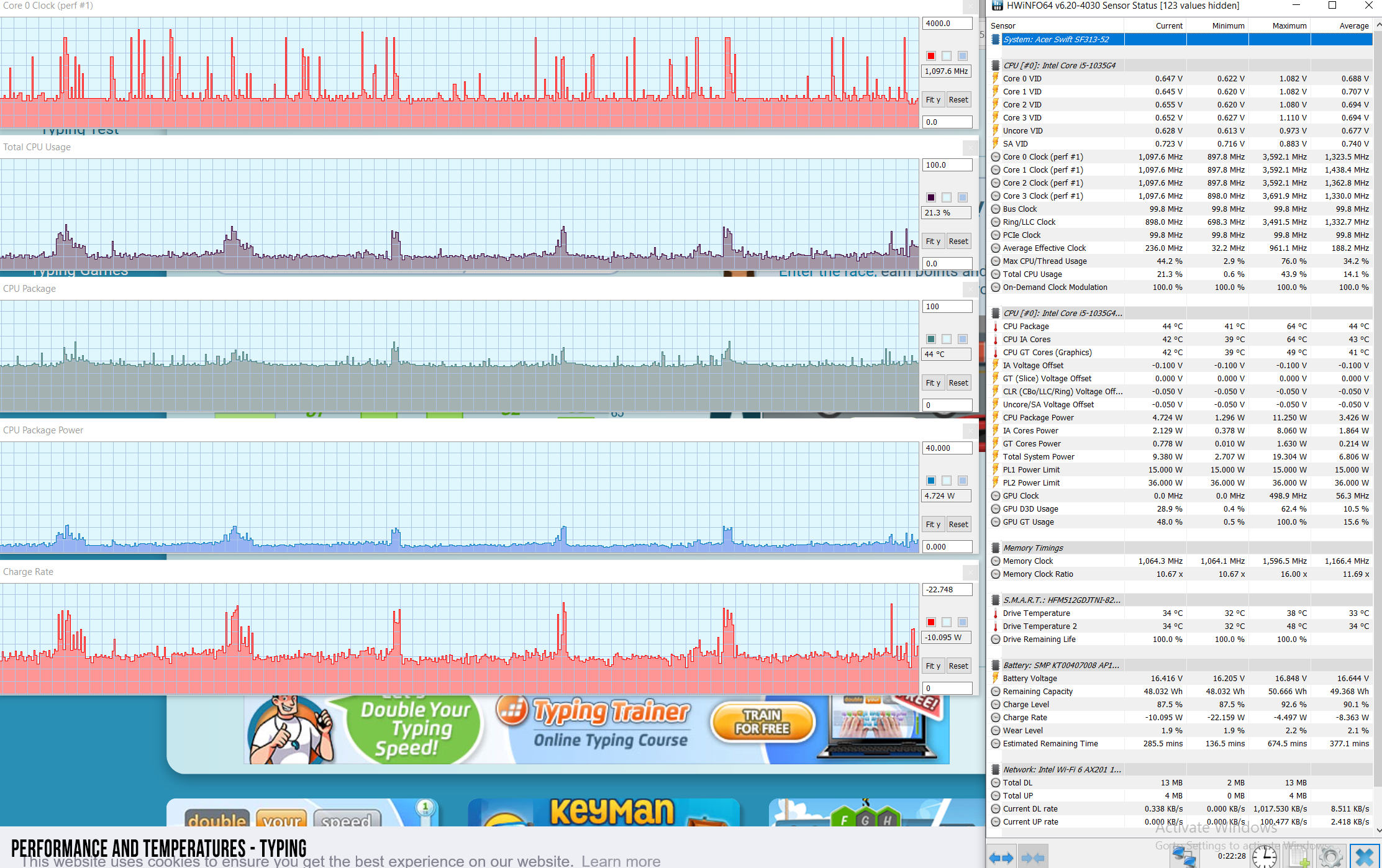This screenshot has width=1382, height=868.
Task: Close the Total CPU Usage graph panel
Action: point(970,148)
